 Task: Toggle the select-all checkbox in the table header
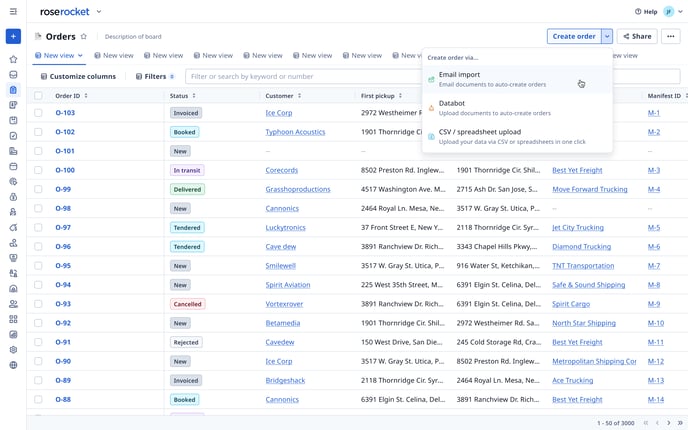[x=38, y=96]
